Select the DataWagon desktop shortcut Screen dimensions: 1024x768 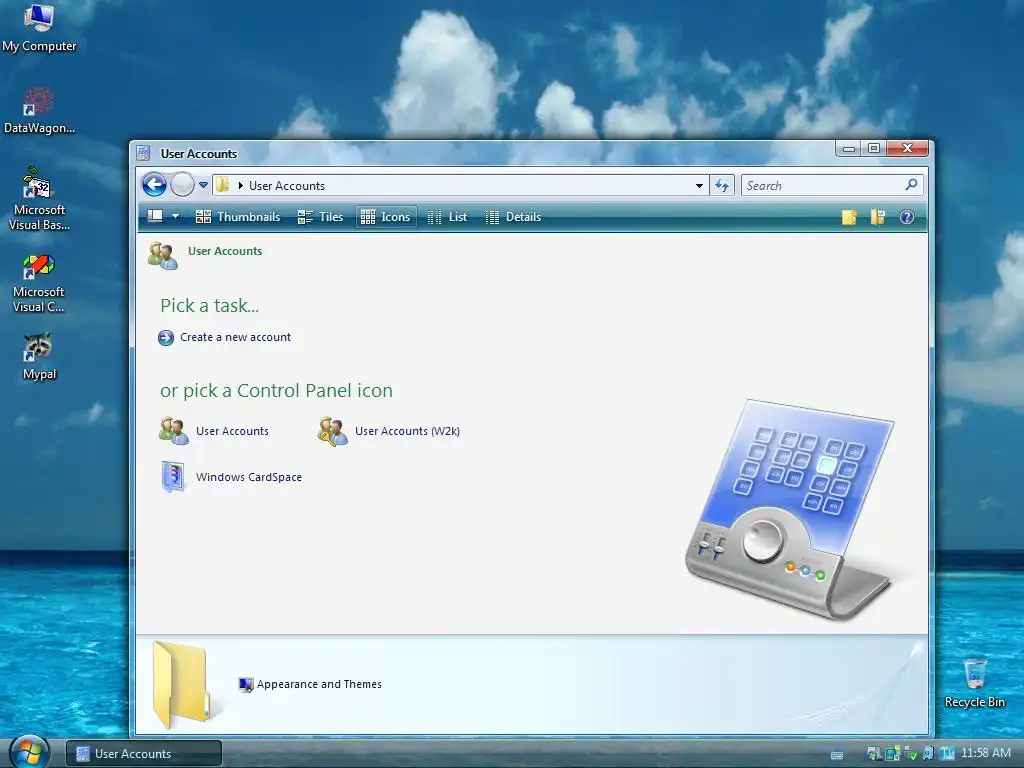pyautogui.click(x=39, y=110)
